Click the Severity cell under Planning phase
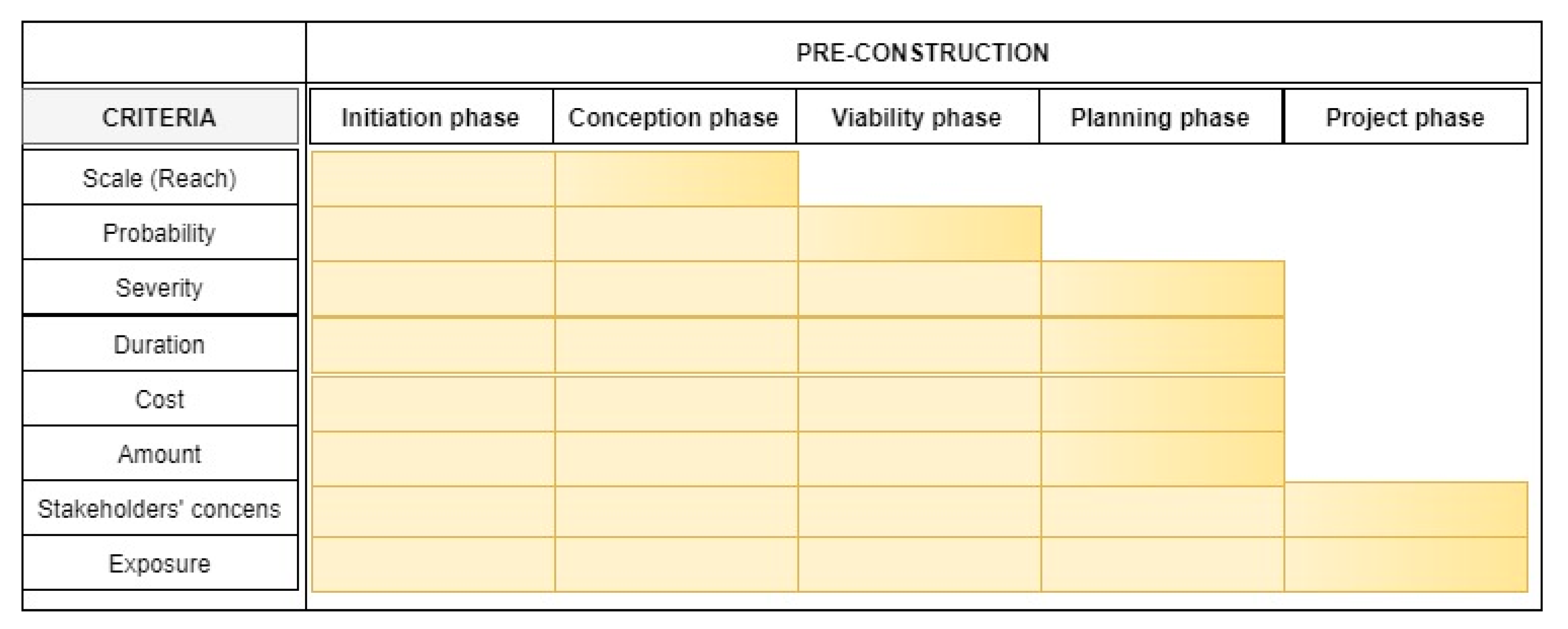The image size is (1568, 629). 1163,288
